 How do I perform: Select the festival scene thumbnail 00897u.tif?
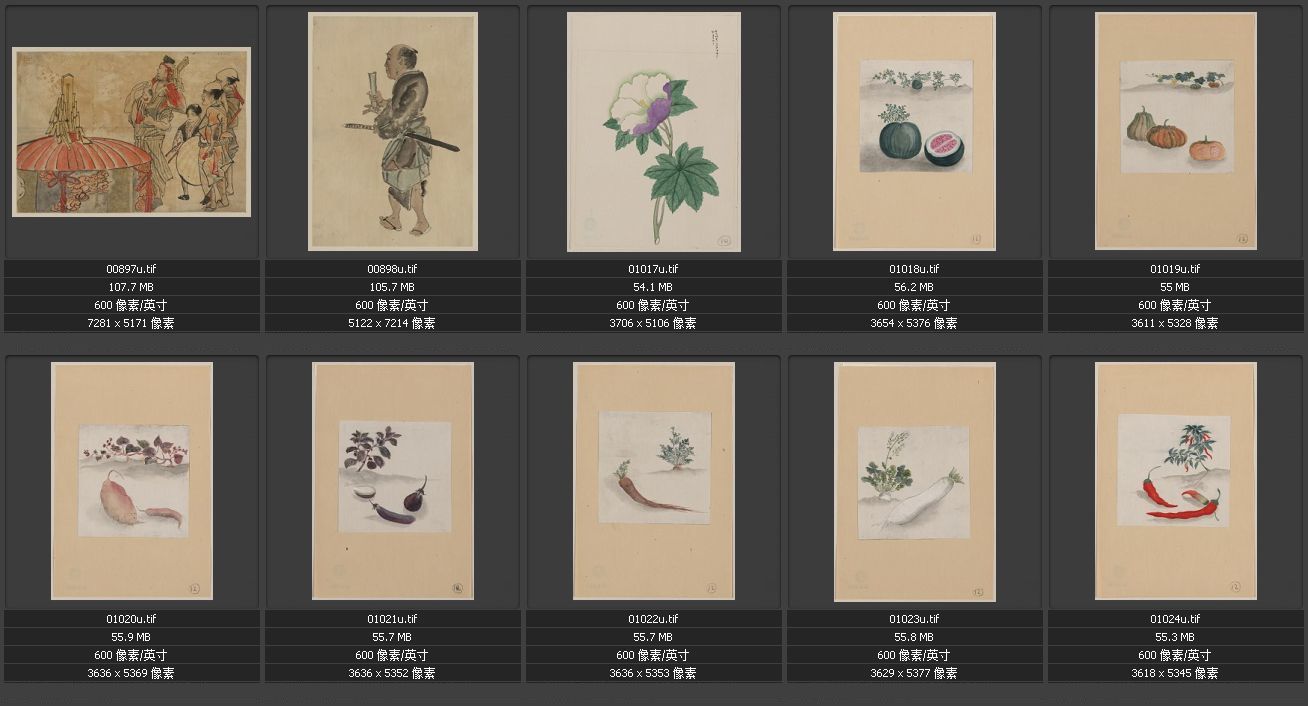131,132
